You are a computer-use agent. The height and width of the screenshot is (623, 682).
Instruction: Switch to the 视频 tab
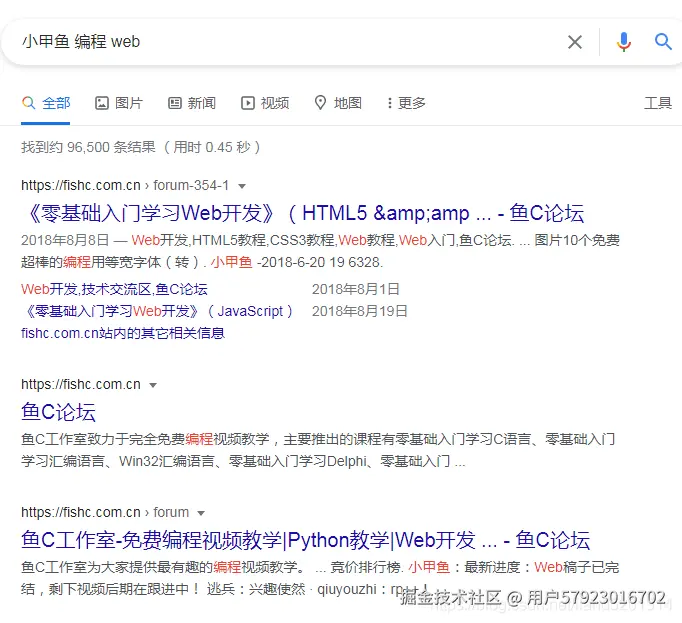tap(265, 103)
